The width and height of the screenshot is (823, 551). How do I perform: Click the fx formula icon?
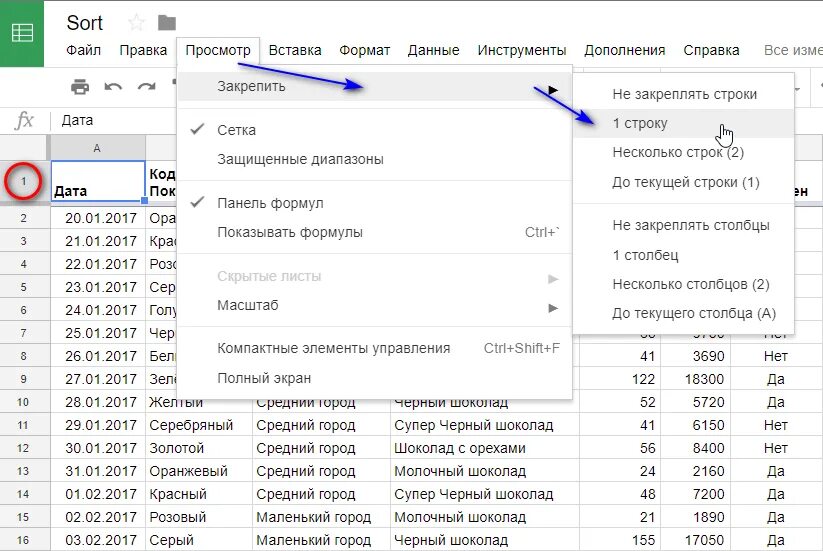click(x=24, y=120)
